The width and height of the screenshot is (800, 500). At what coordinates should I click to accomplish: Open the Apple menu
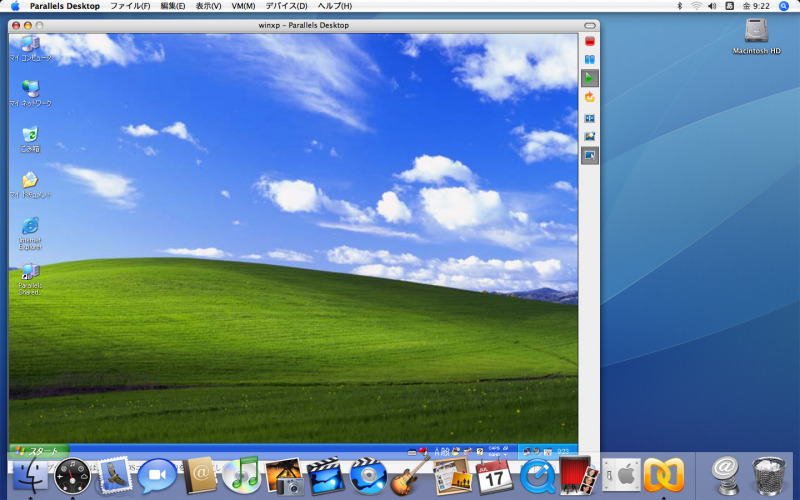[x=15, y=6]
